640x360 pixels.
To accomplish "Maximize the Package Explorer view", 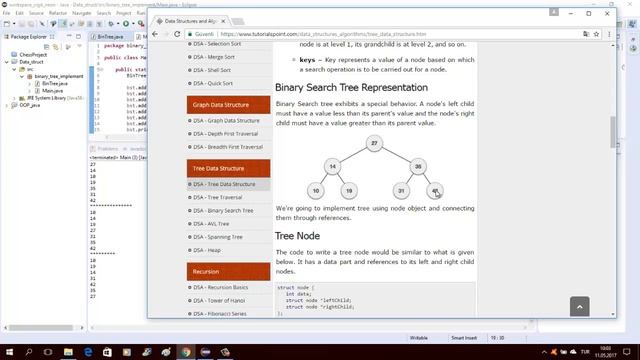I will point(78,36).
